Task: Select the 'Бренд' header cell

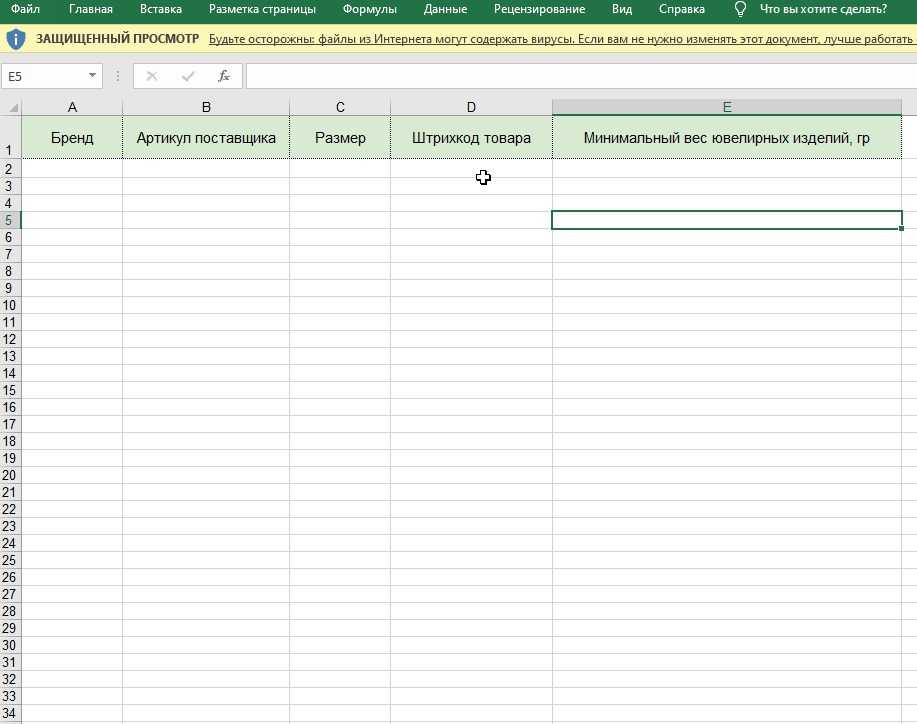Action: [72, 138]
